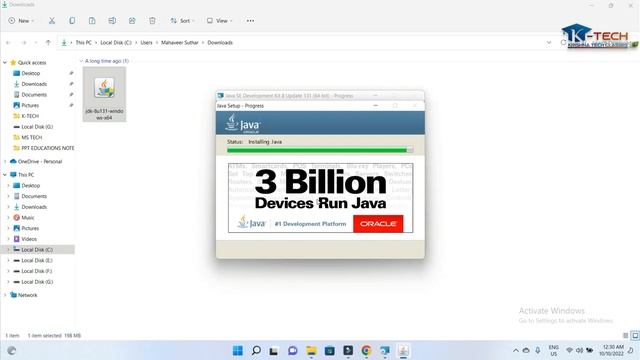
Task: Select Local Disk (E:) in sidebar
Action: coord(38,260)
